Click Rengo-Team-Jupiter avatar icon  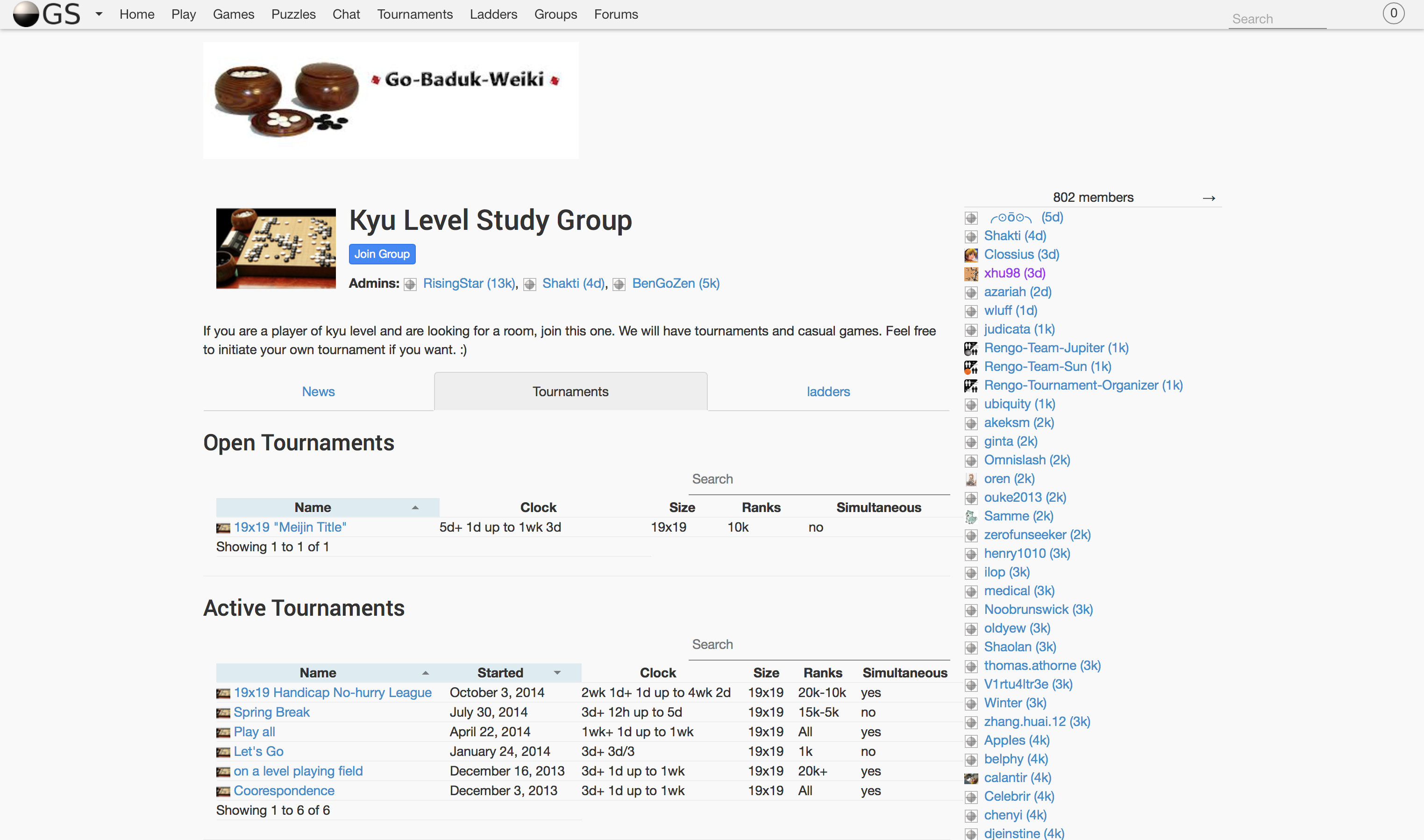coord(971,349)
